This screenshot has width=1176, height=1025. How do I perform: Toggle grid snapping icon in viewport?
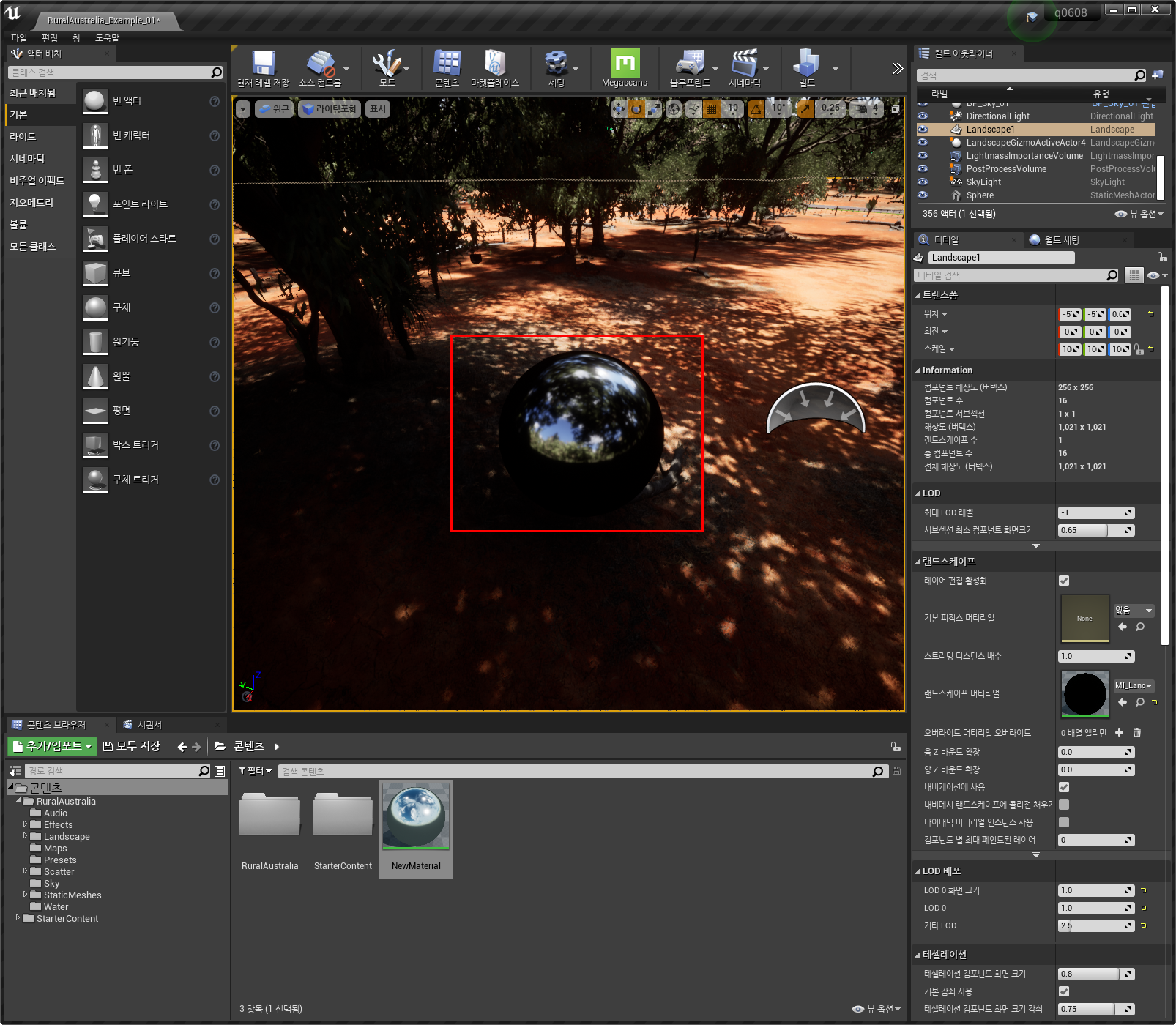point(711,109)
